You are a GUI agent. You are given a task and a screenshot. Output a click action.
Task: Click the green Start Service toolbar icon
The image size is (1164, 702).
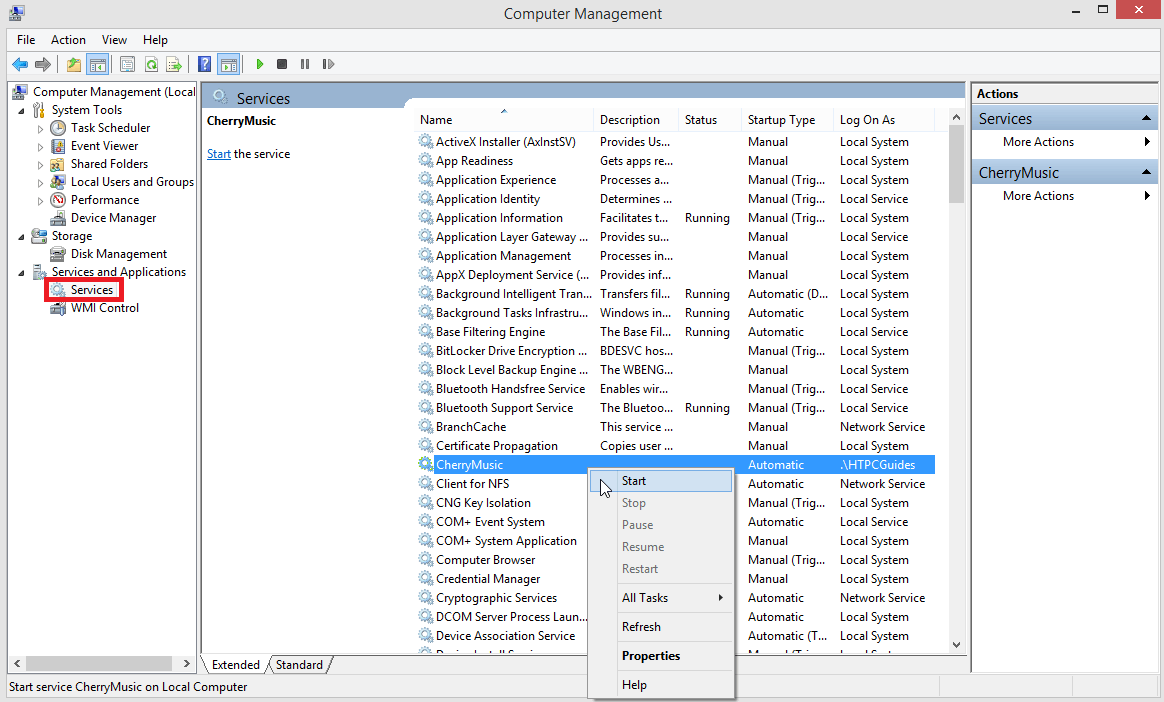coord(260,64)
